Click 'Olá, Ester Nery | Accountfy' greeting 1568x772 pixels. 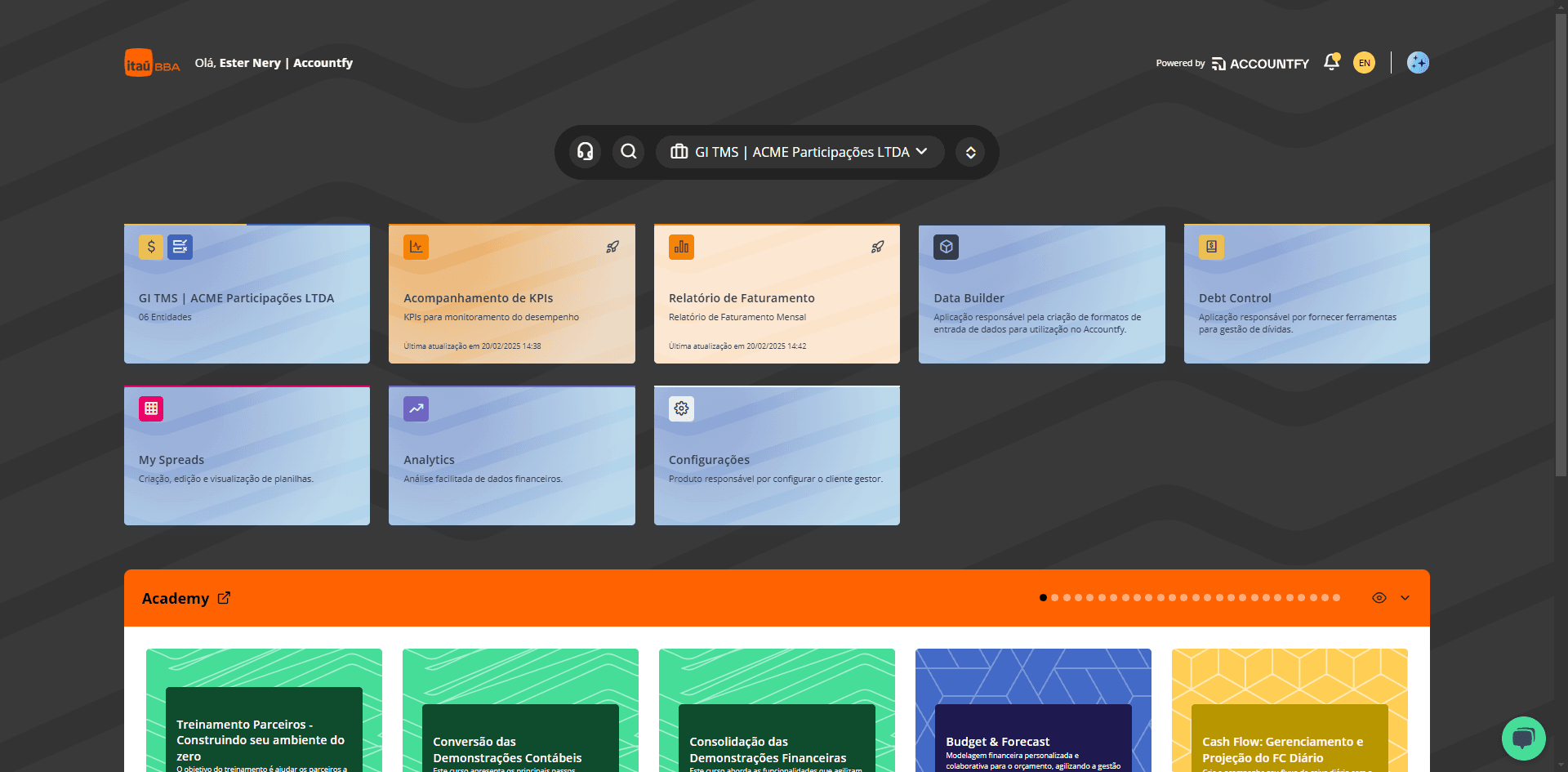tap(274, 63)
